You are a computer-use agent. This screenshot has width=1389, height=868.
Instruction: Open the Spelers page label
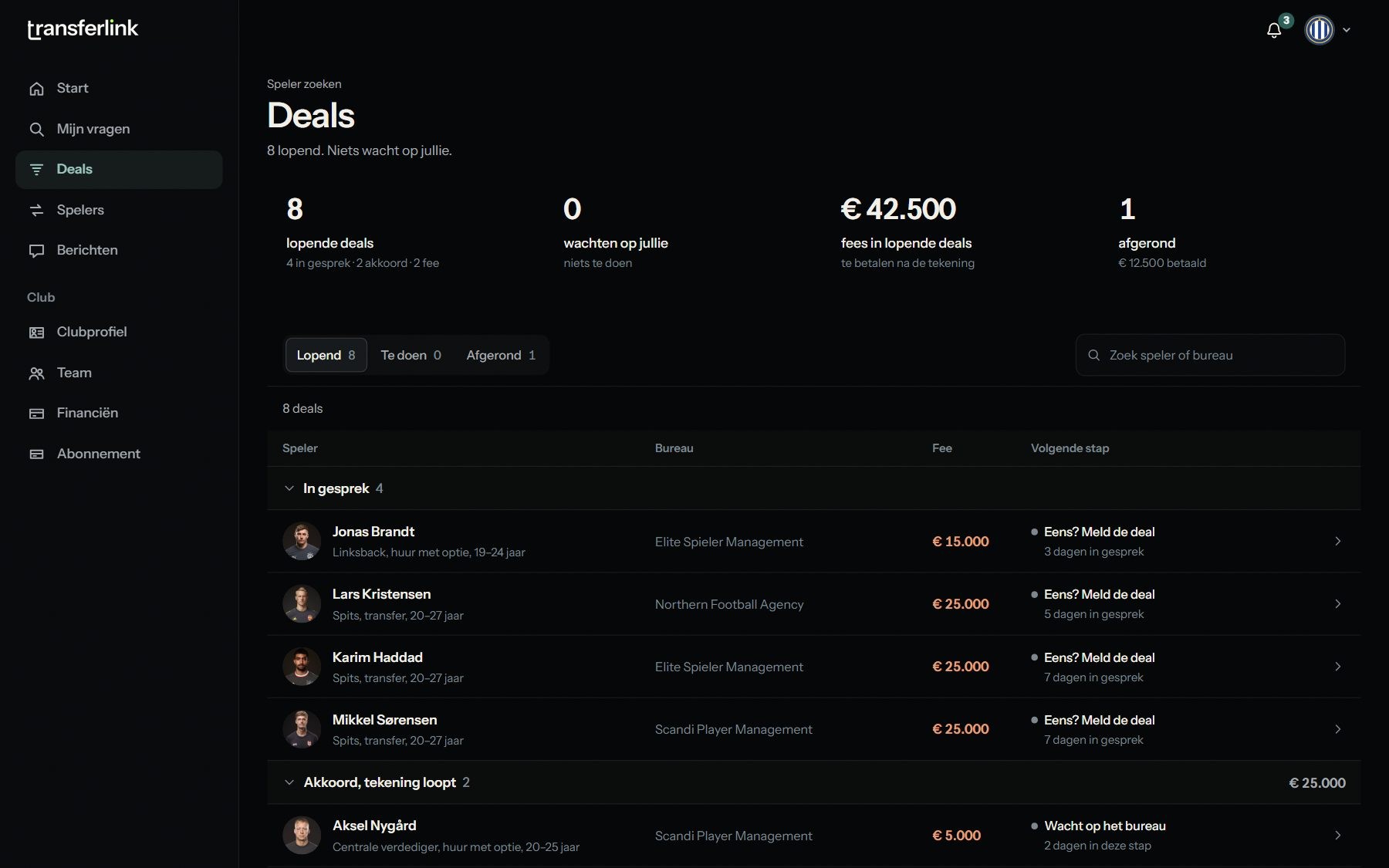click(80, 210)
